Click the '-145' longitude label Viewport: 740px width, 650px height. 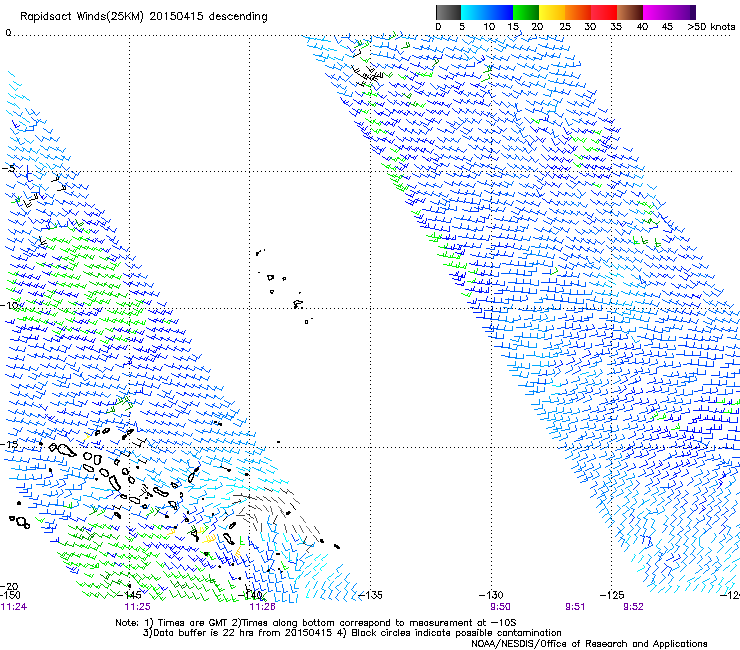pos(129,595)
